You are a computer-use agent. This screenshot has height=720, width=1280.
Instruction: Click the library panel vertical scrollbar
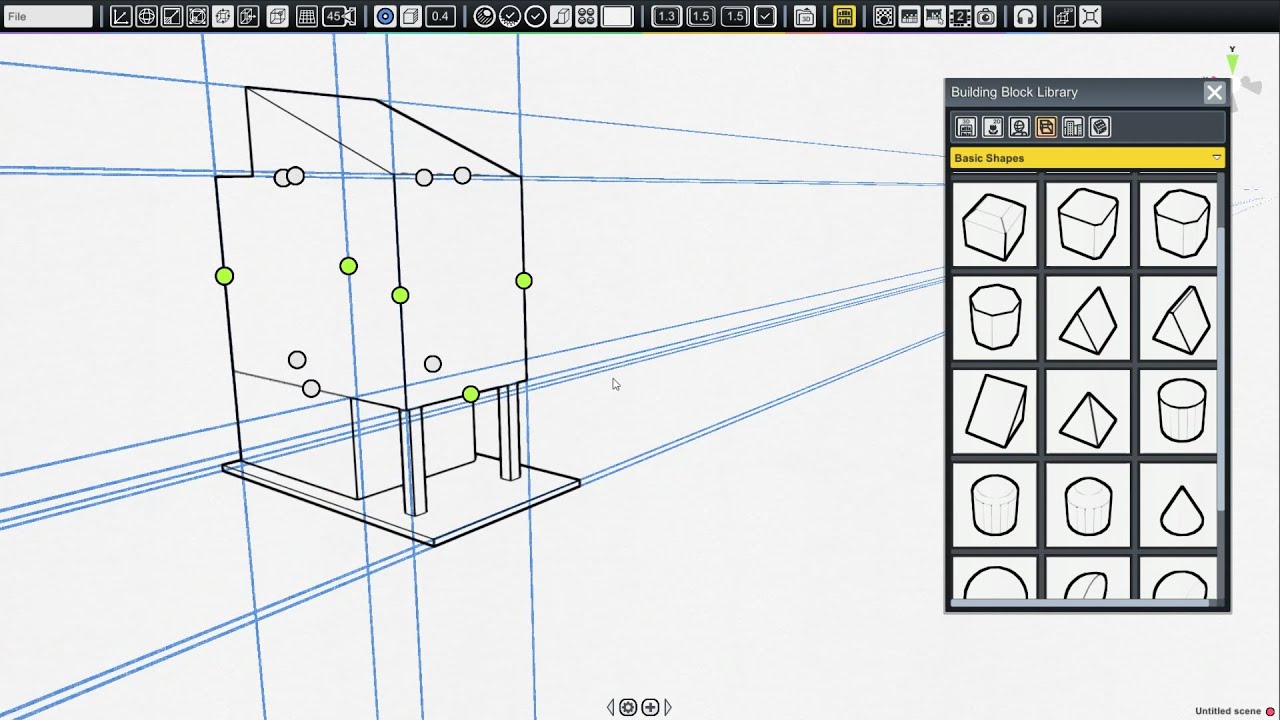pyautogui.click(x=1222, y=370)
